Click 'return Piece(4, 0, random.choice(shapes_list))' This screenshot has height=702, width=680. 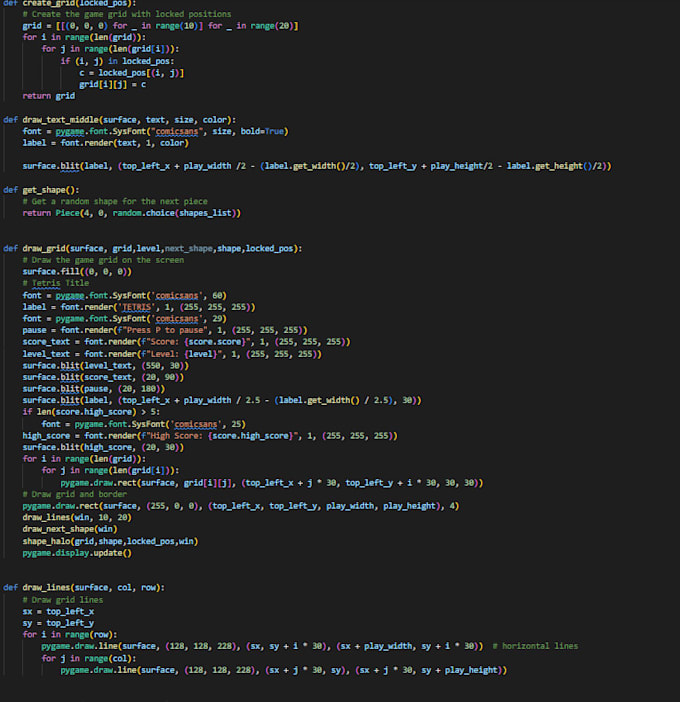point(132,213)
